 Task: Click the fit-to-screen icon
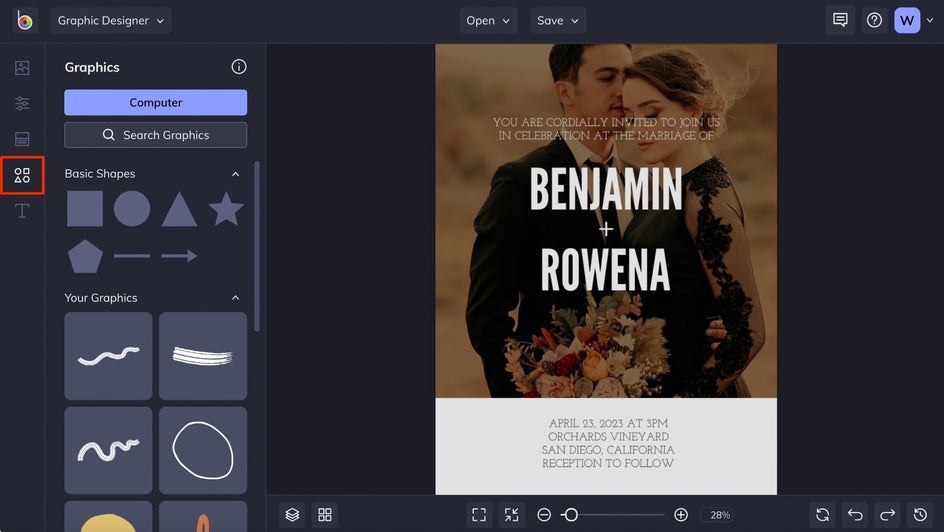click(479, 515)
